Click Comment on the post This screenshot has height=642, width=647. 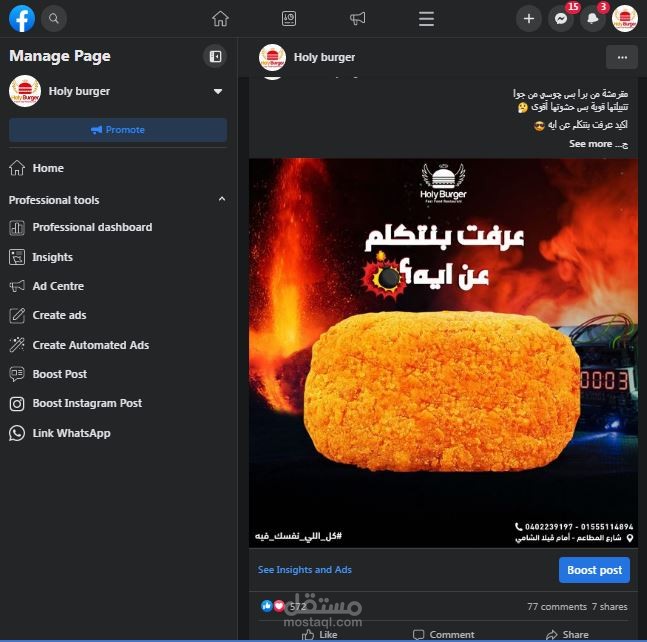[444, 635]
